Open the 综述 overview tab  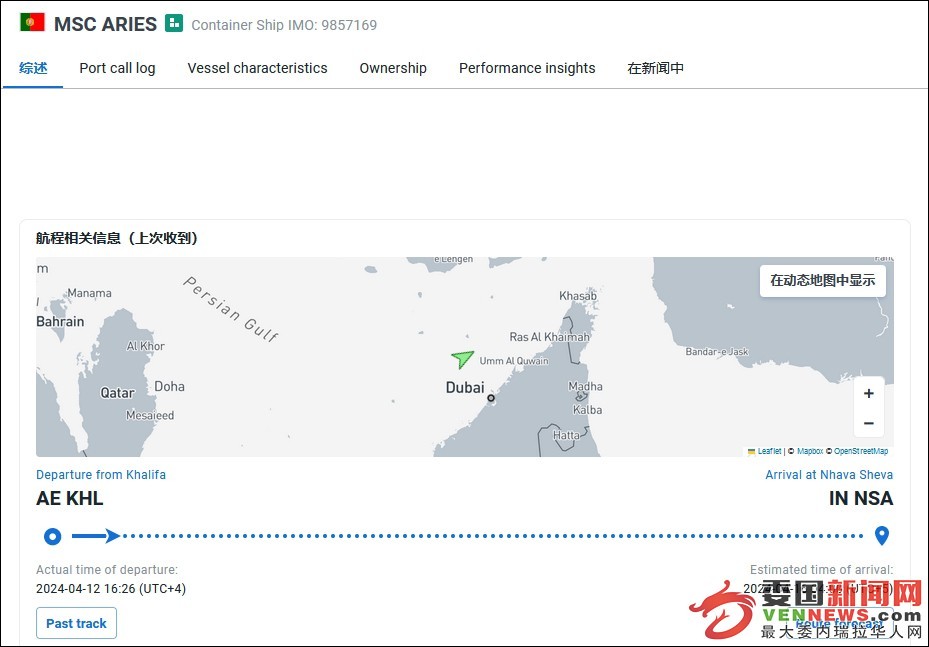(x=33, y=68)
